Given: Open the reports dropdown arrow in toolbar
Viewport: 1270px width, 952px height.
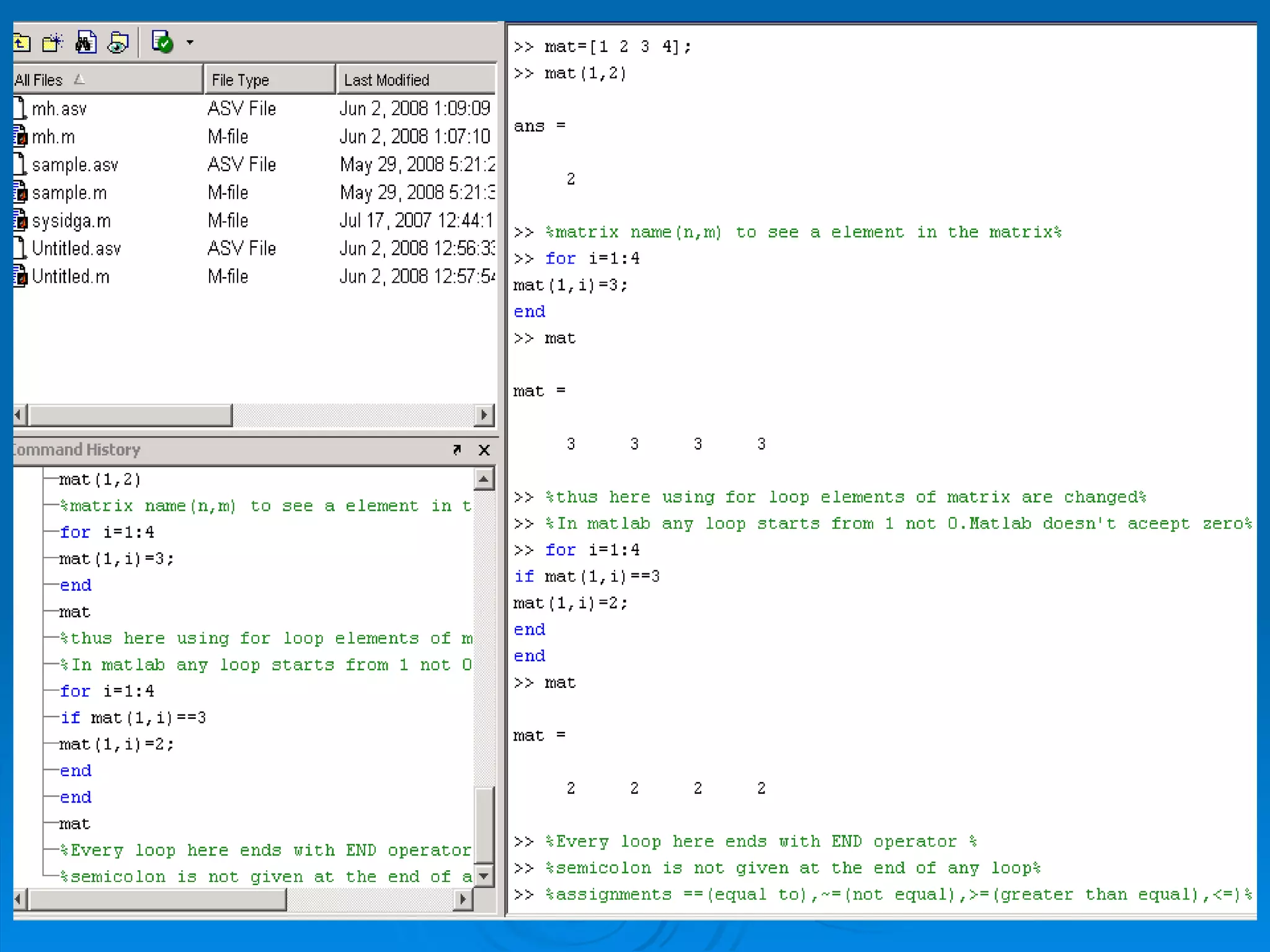Looking at the screenshot, I should click(190, 43).
